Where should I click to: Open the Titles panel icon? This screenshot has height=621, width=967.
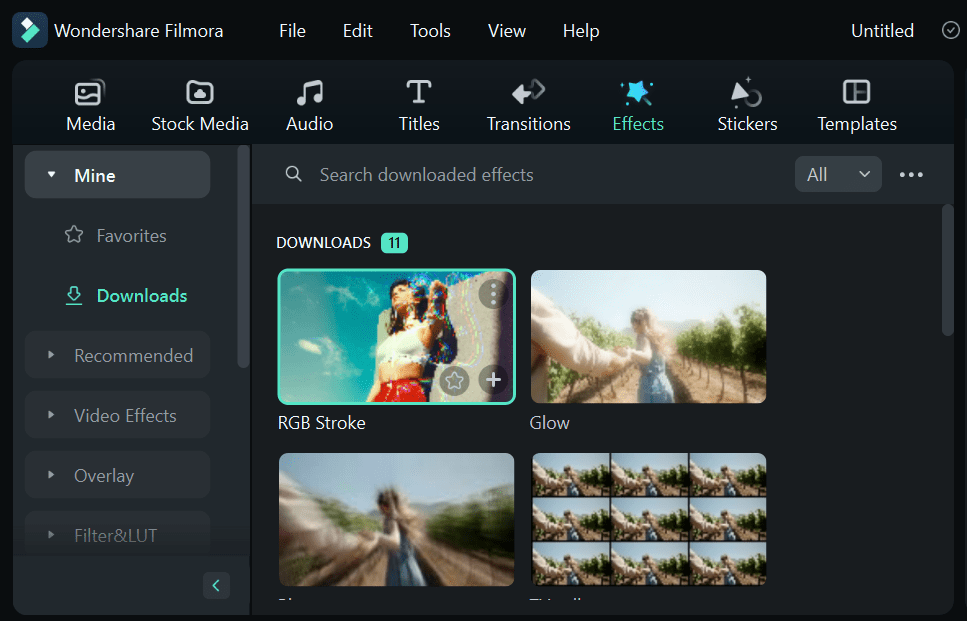tap(419, 93)
